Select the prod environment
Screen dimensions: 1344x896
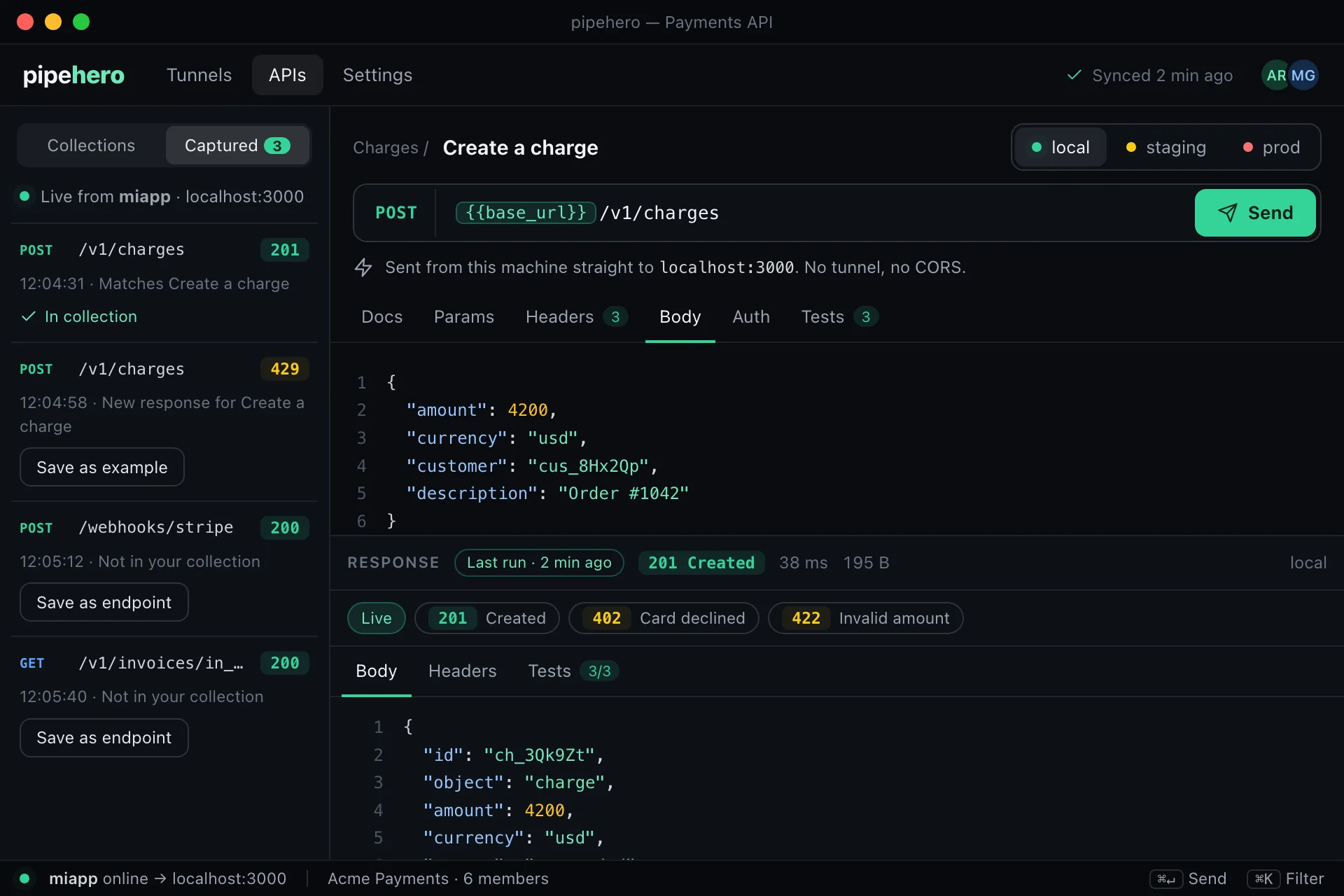[1271, 147]
